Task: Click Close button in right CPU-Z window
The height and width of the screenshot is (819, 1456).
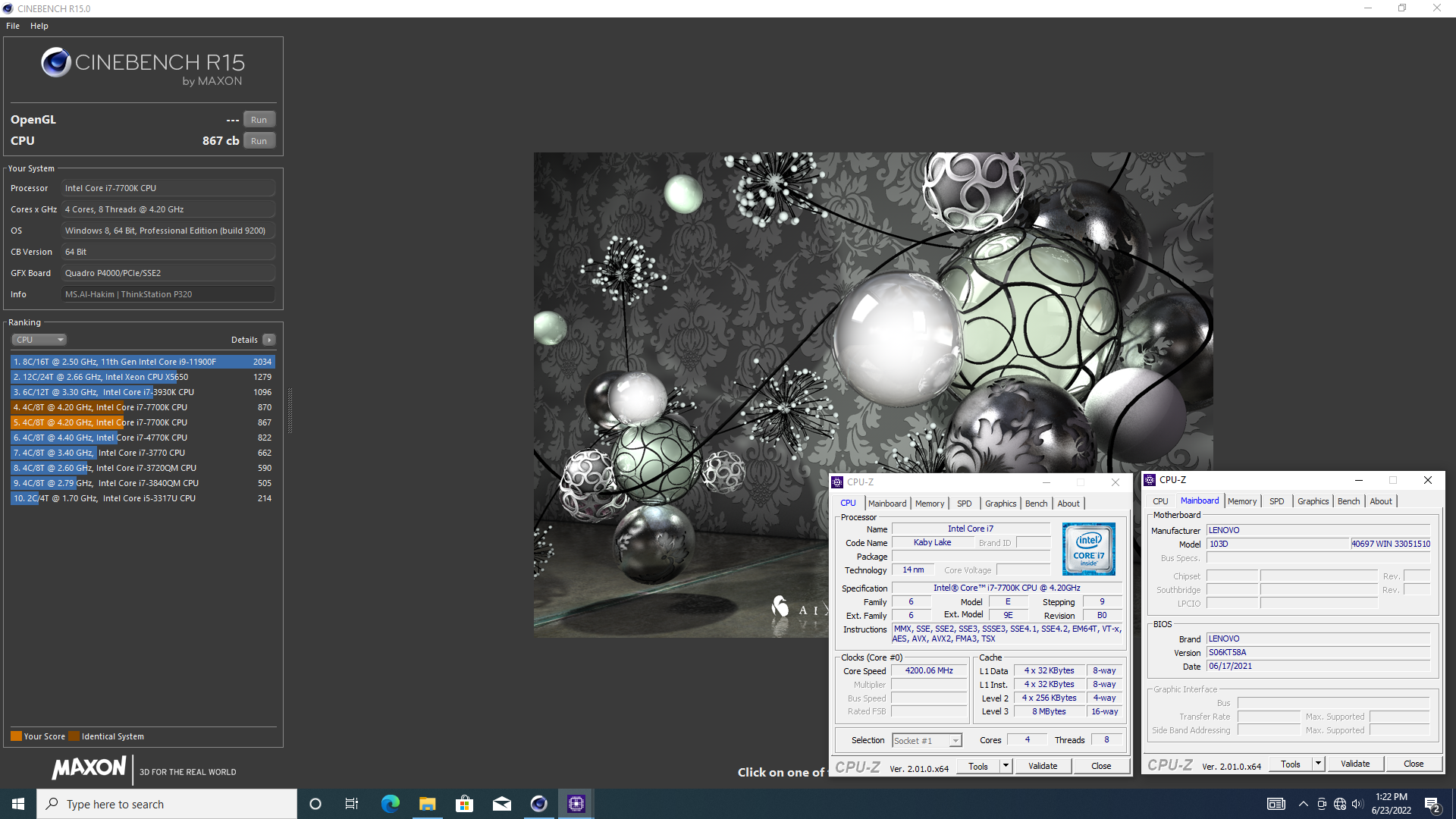Action: point(1414,764)
